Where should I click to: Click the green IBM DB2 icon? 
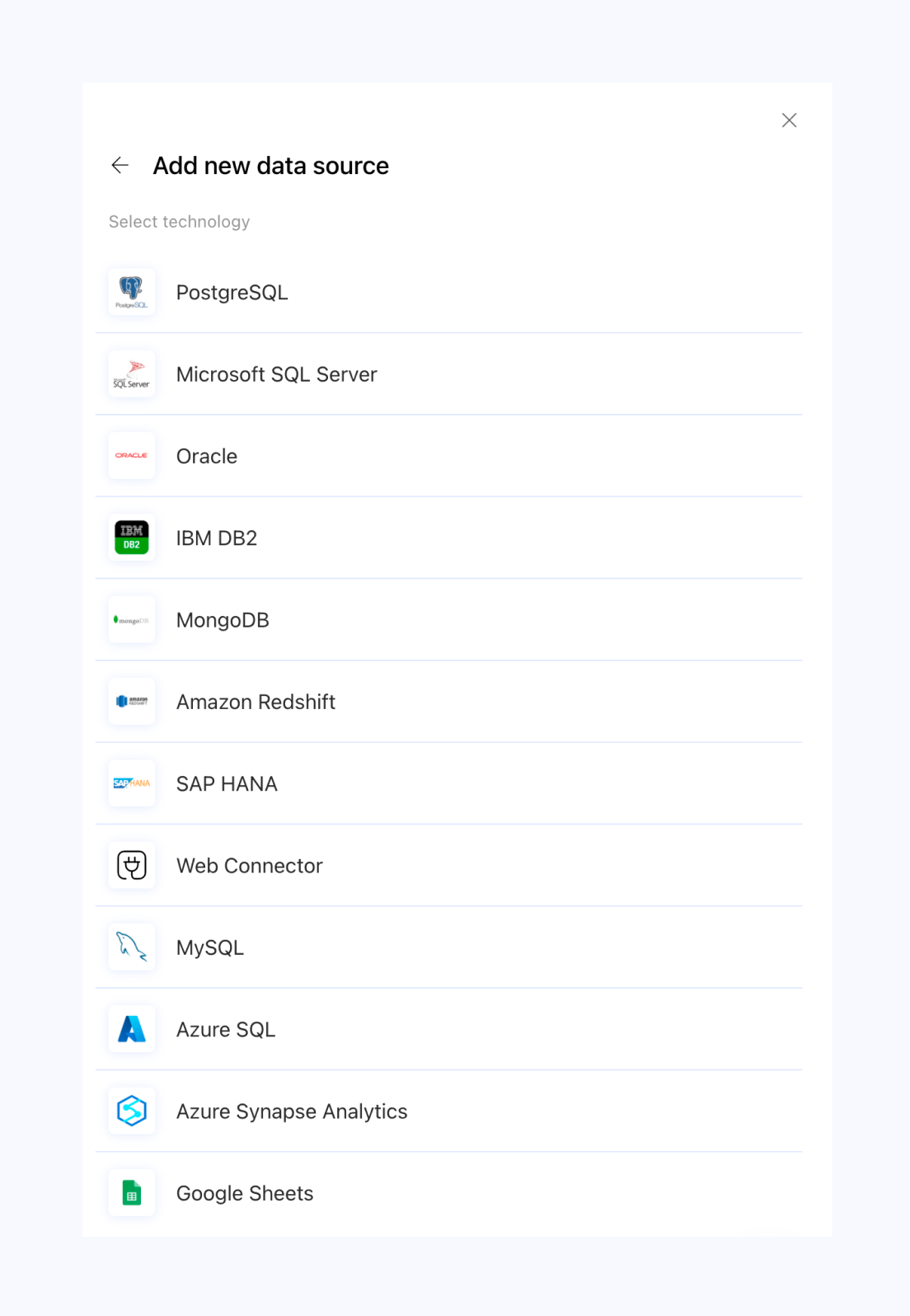[x=132, y=538]
